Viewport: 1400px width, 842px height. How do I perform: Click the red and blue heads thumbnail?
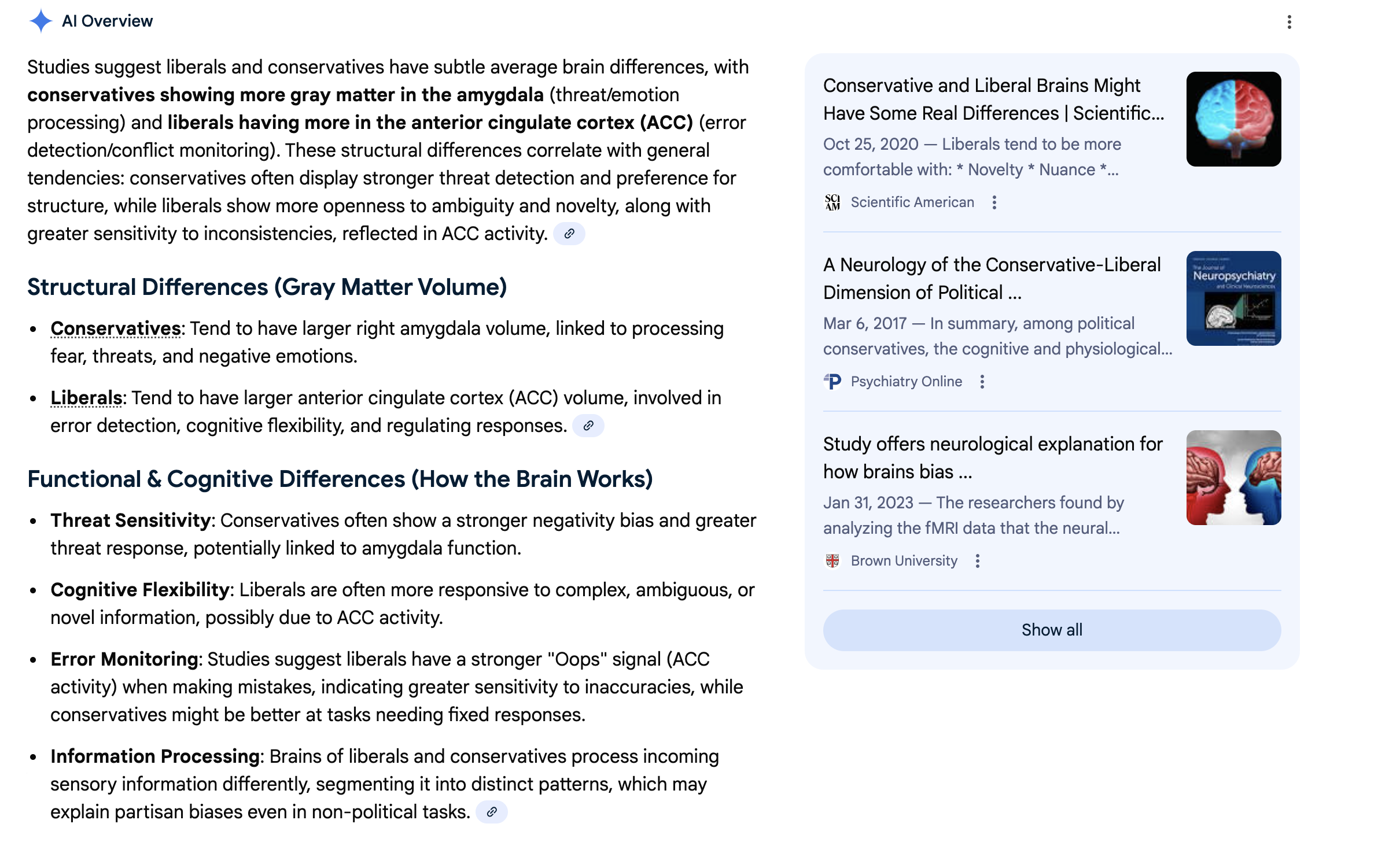coord(1233,478)
